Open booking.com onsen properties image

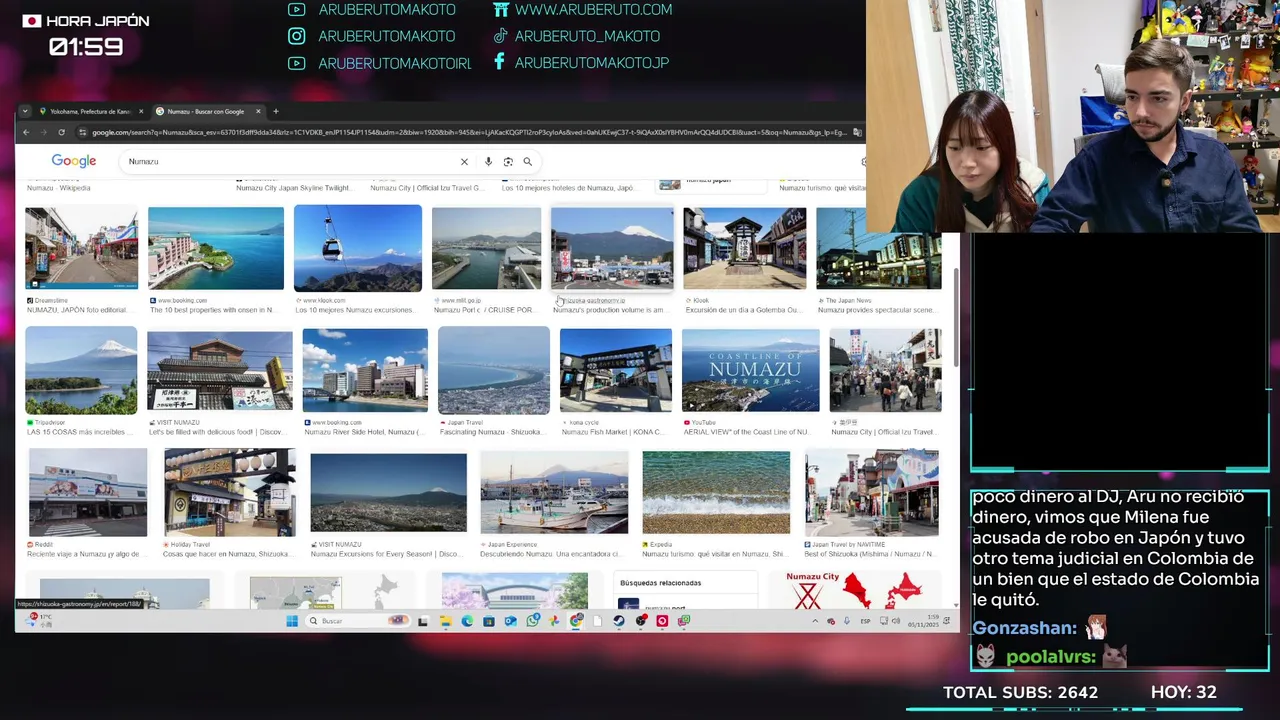[216, 247]
